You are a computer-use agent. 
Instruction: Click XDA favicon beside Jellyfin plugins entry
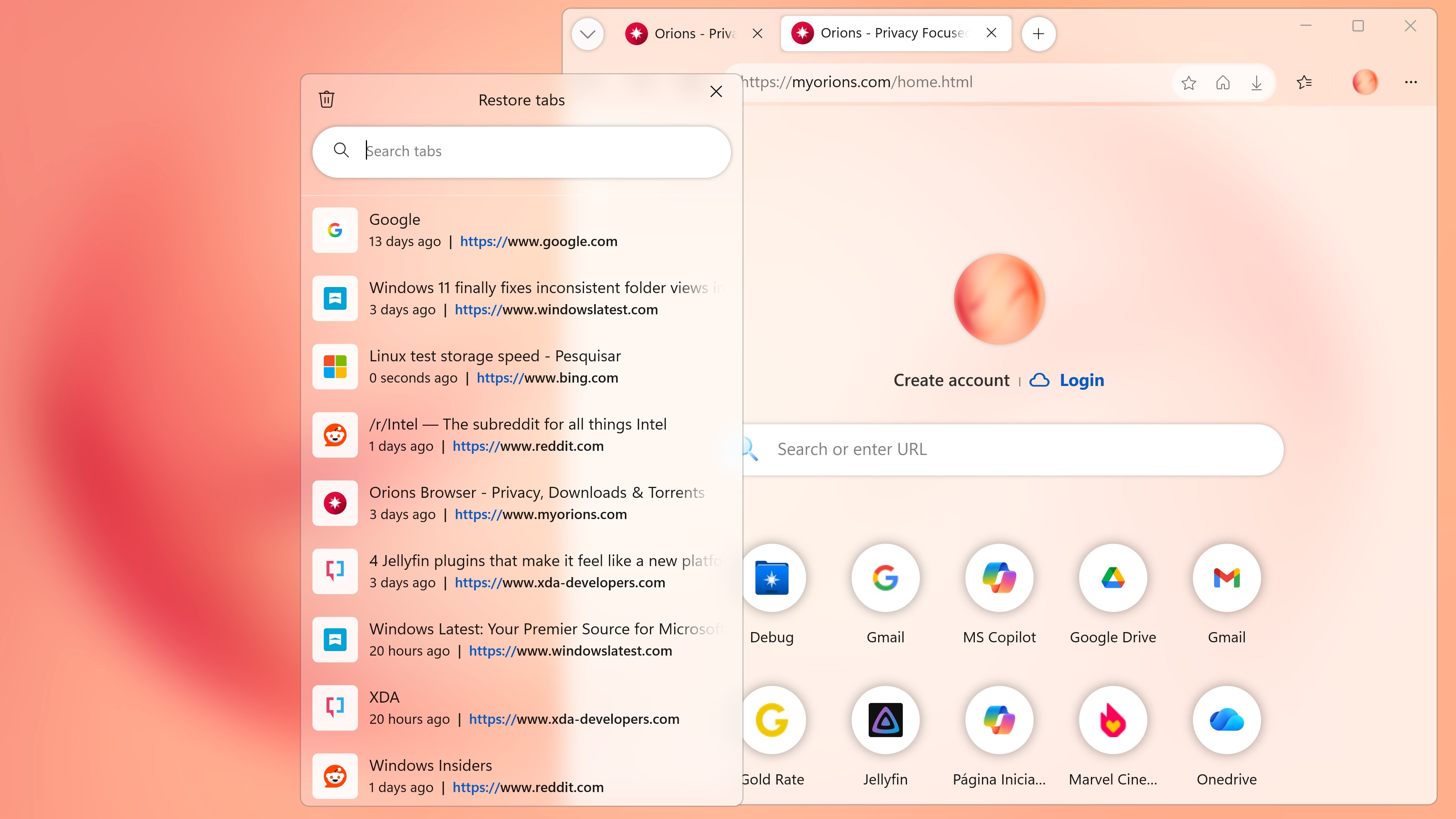[x=335, y=571]
